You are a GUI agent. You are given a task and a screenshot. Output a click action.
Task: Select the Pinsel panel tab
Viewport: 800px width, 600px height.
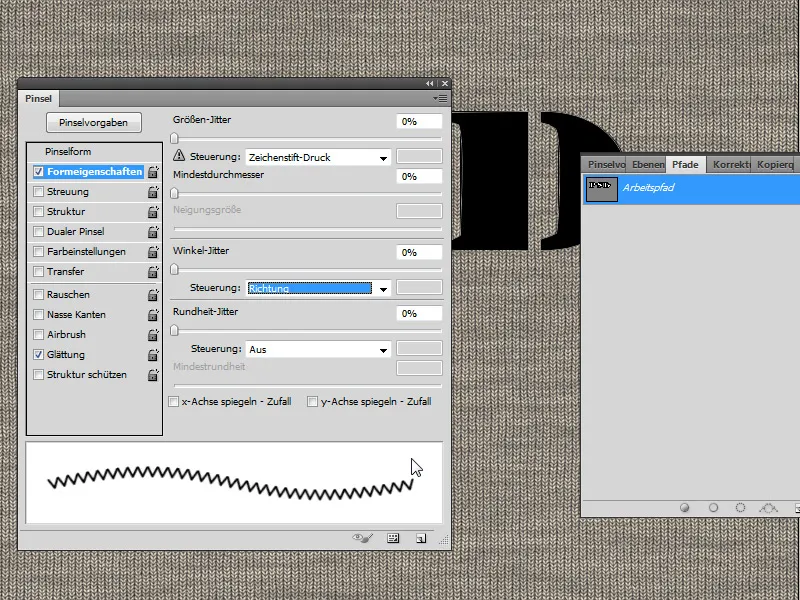tap(39, 98)
